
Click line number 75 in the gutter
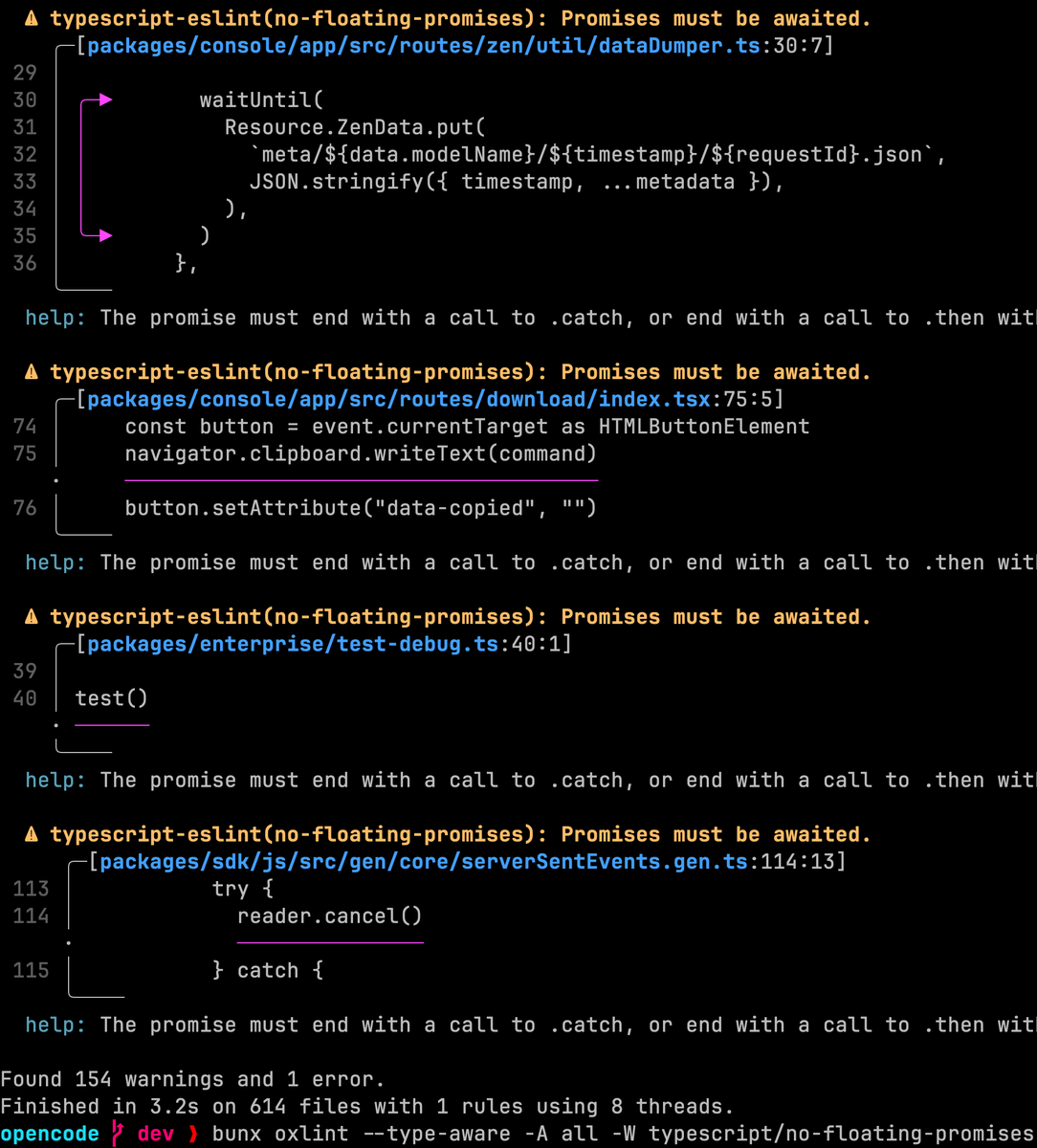(25, 453)
